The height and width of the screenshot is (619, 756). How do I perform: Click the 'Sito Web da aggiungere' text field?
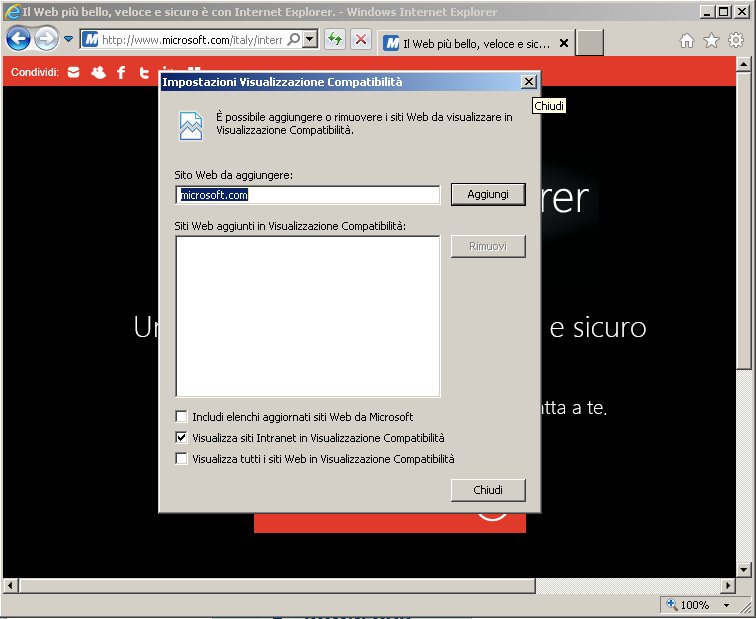point(308,195)
